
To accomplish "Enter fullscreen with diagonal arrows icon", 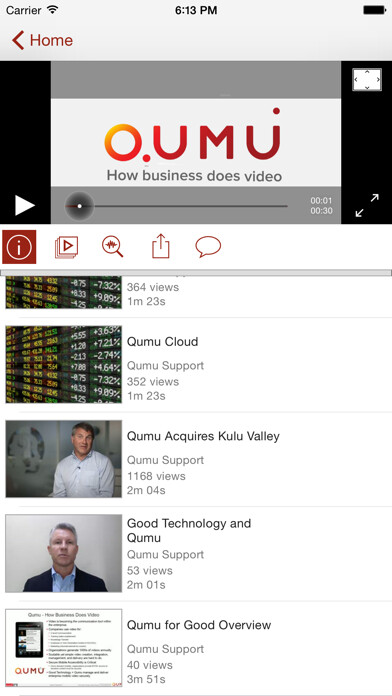I will tap(367, 206).
